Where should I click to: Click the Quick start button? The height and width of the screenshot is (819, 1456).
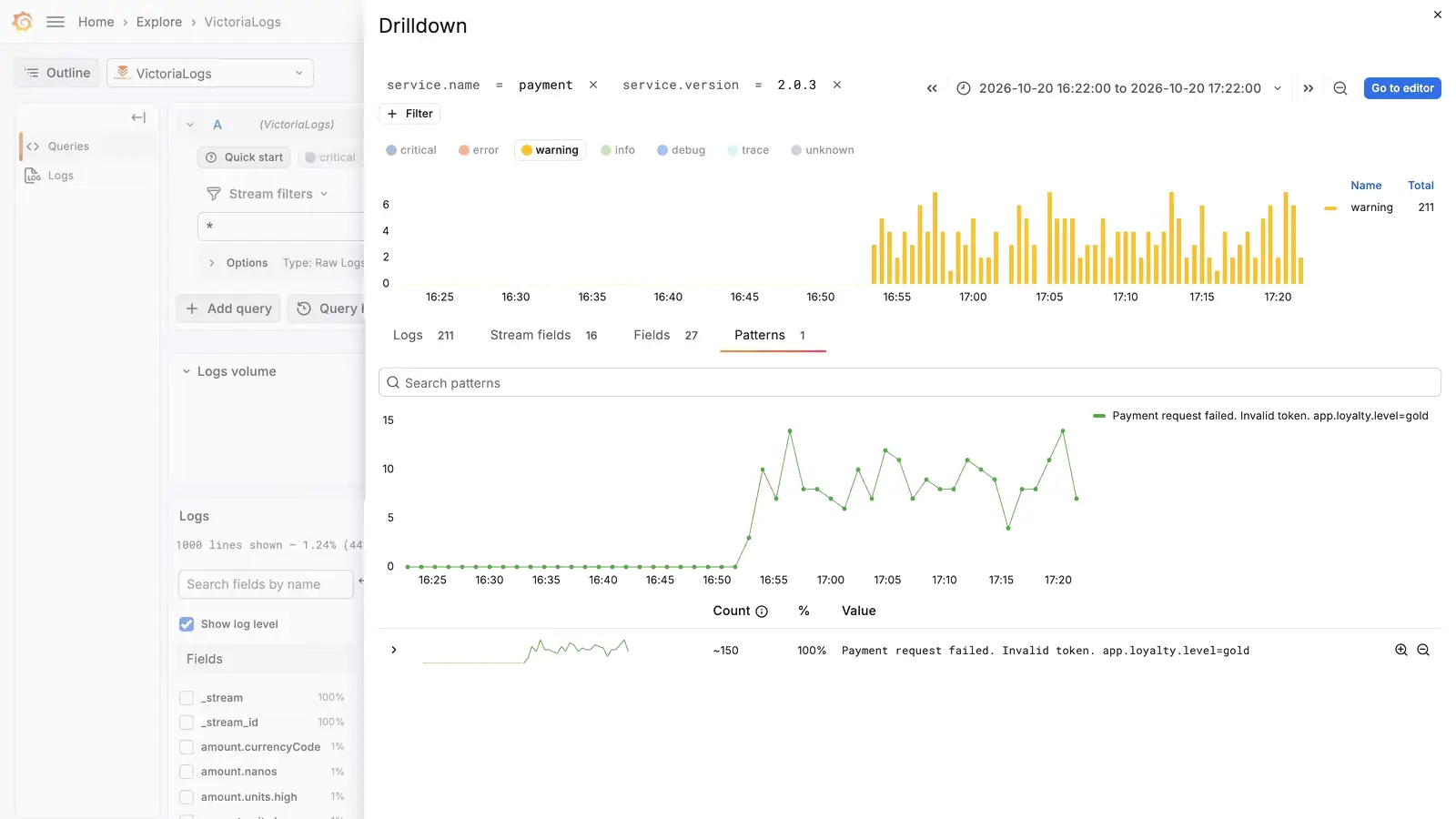coord(244,157)
